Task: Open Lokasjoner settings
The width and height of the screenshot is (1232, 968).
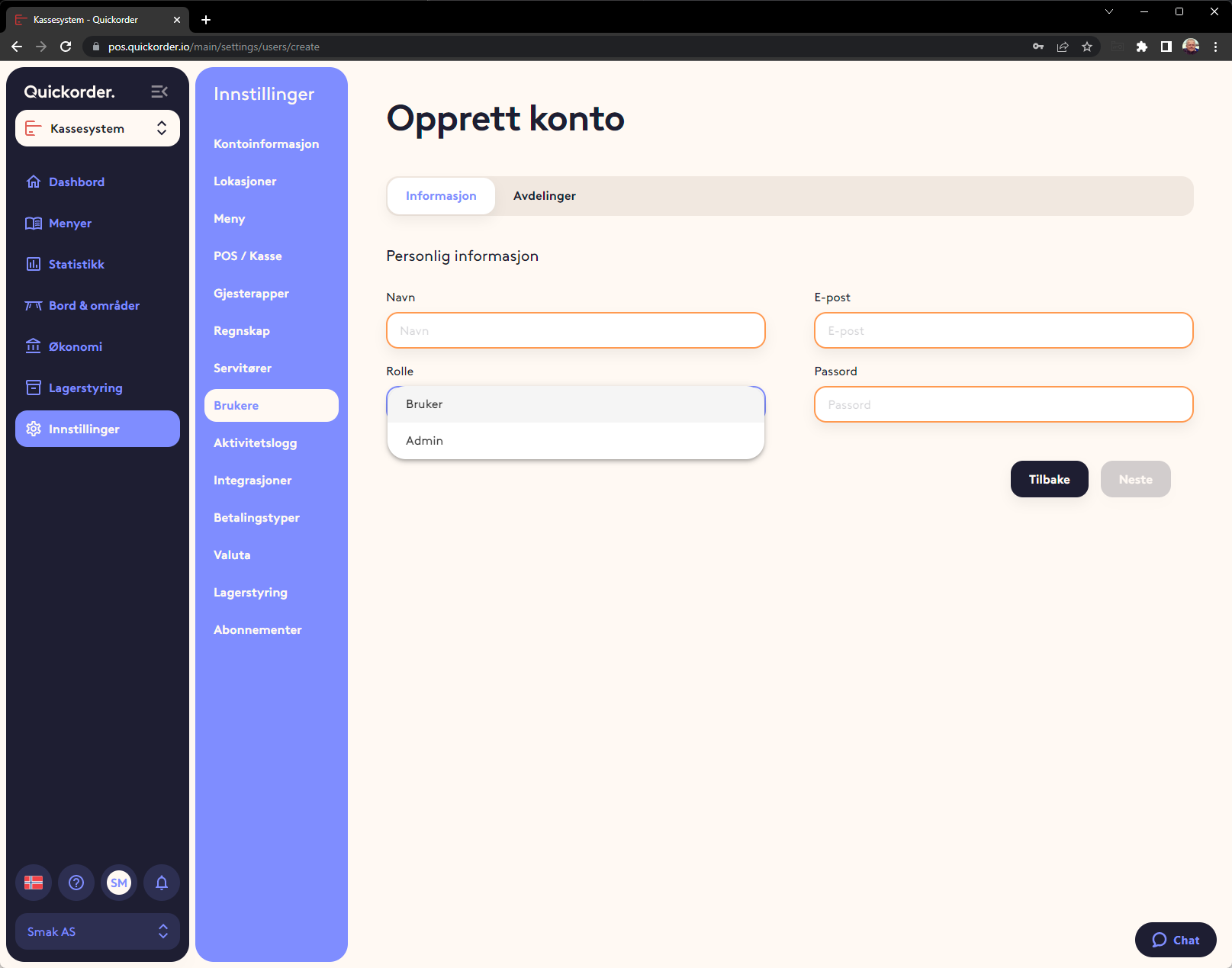Action: point(245,181)
